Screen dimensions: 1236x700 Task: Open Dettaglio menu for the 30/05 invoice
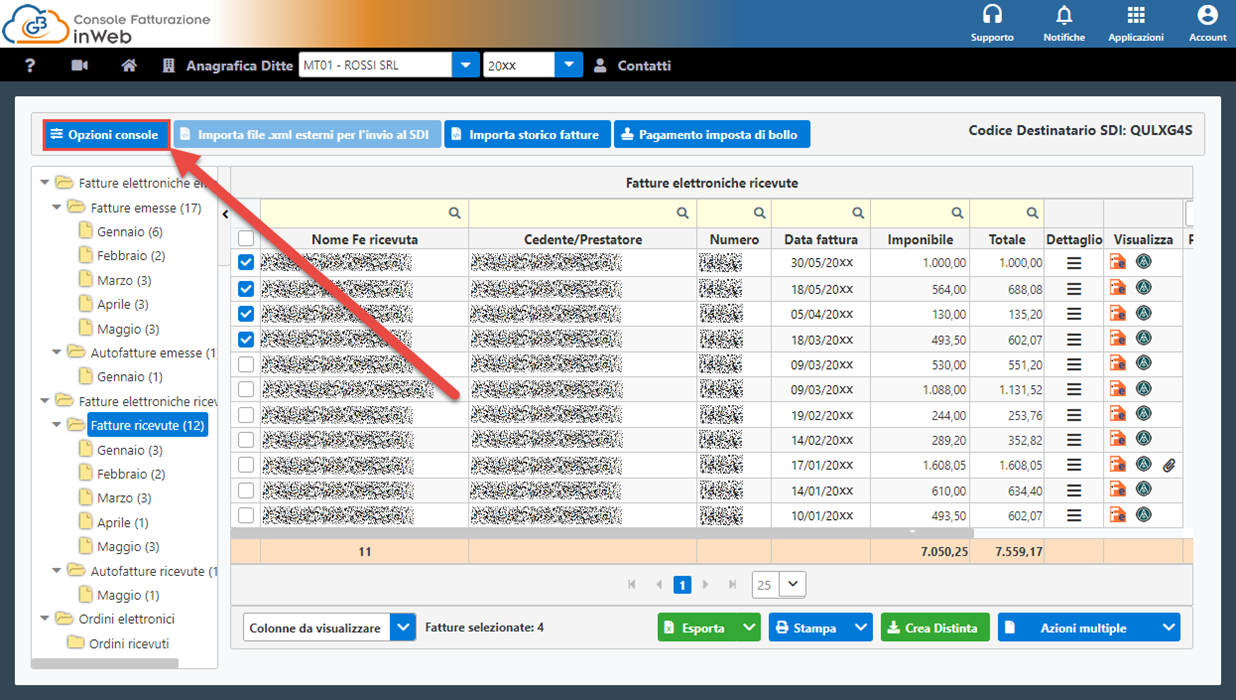pyautogui.click(x=1074, y=263)
